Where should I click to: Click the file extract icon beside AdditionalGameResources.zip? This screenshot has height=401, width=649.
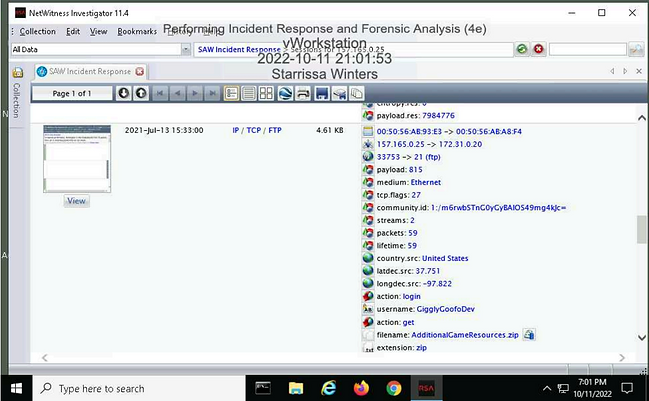click(x=529, y=334)
